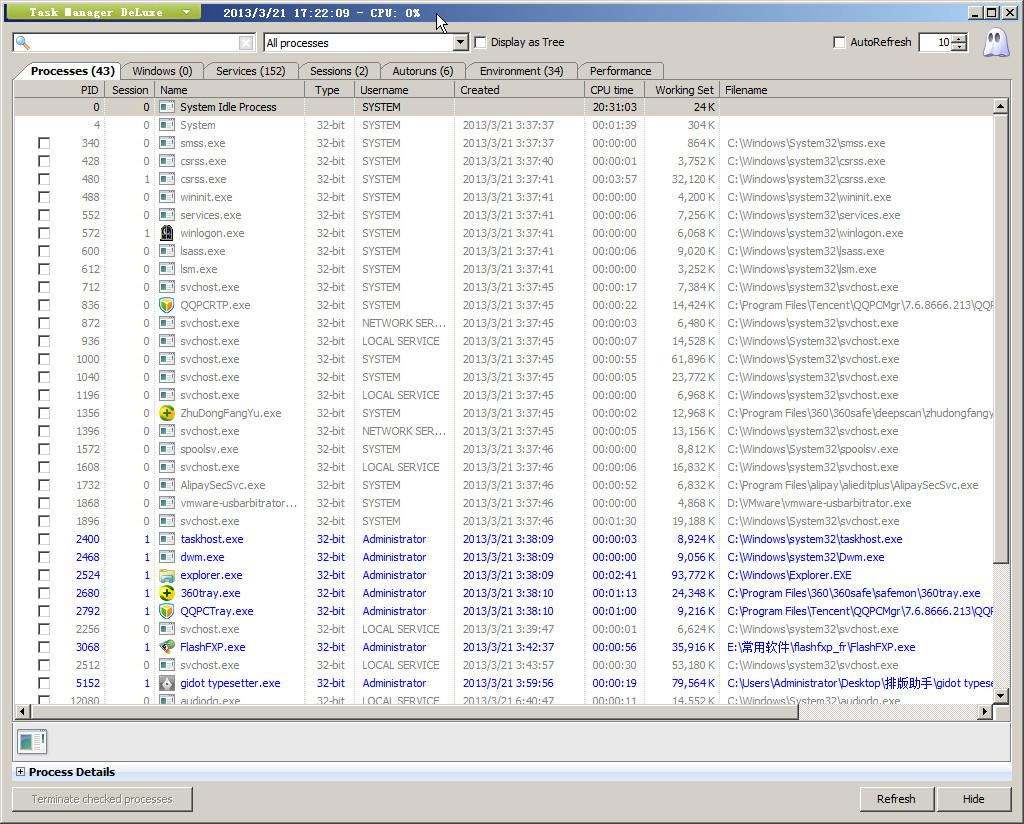Click the lsass.exe process icon
The height and width of the screenshot is (824, 1024).
[x=167, y=251]
